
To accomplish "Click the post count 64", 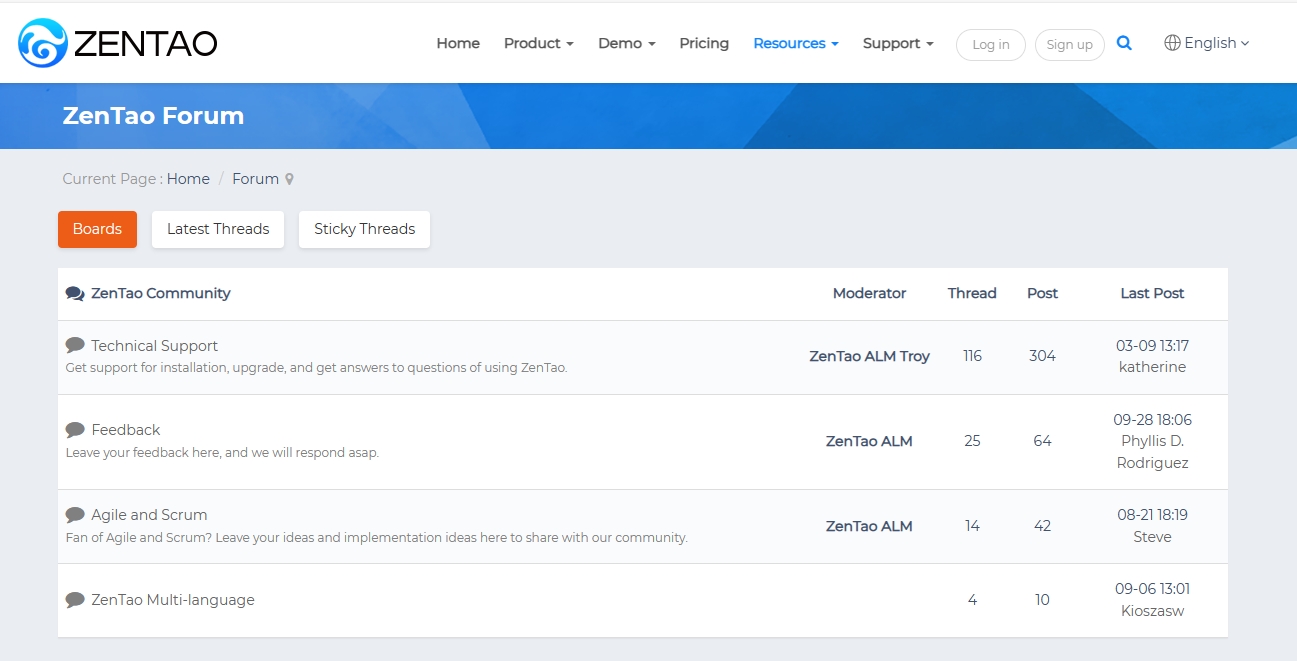I will [1042, 441].
